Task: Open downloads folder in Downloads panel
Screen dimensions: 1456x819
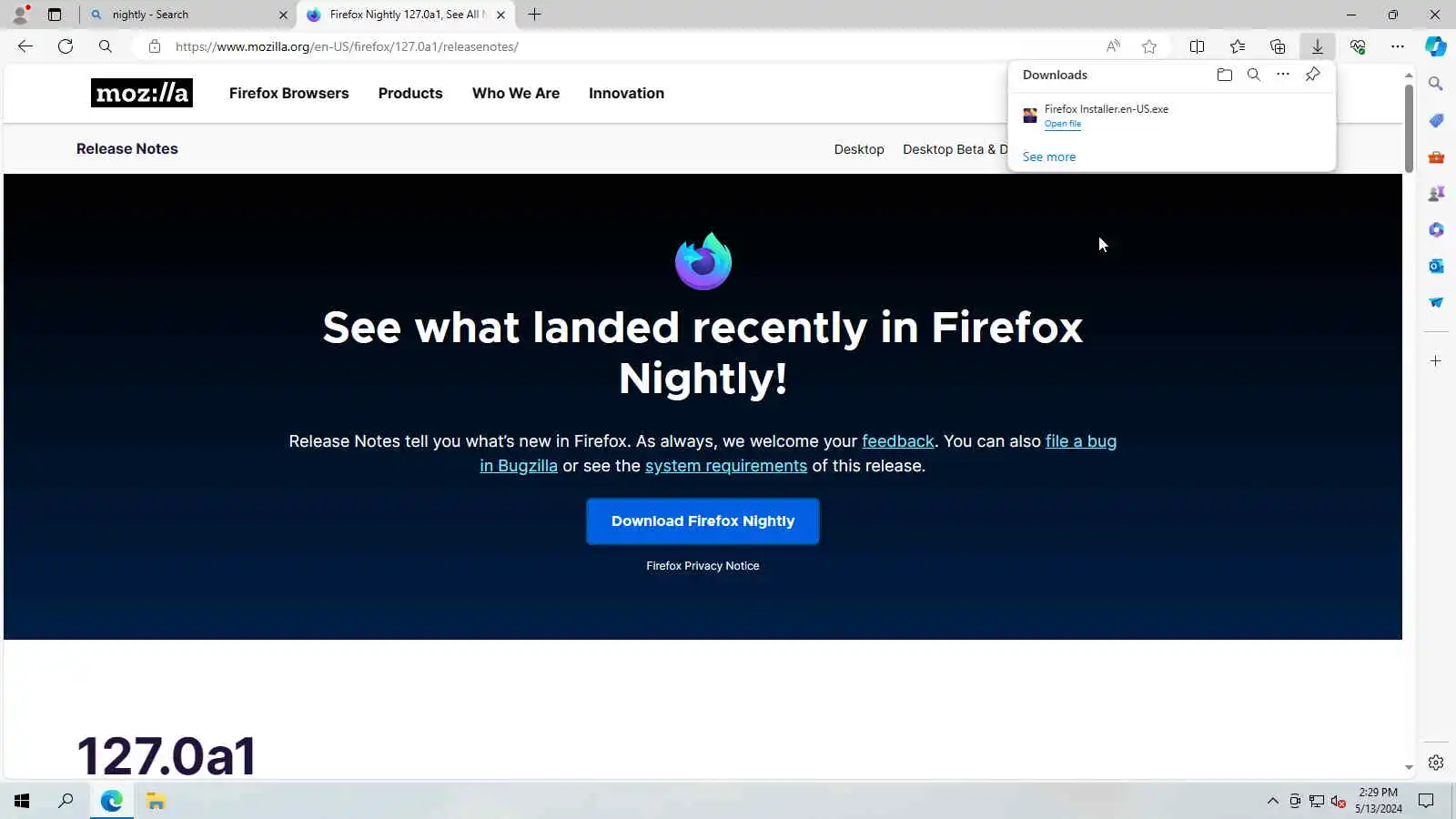Action: [x=1225, y=75]
